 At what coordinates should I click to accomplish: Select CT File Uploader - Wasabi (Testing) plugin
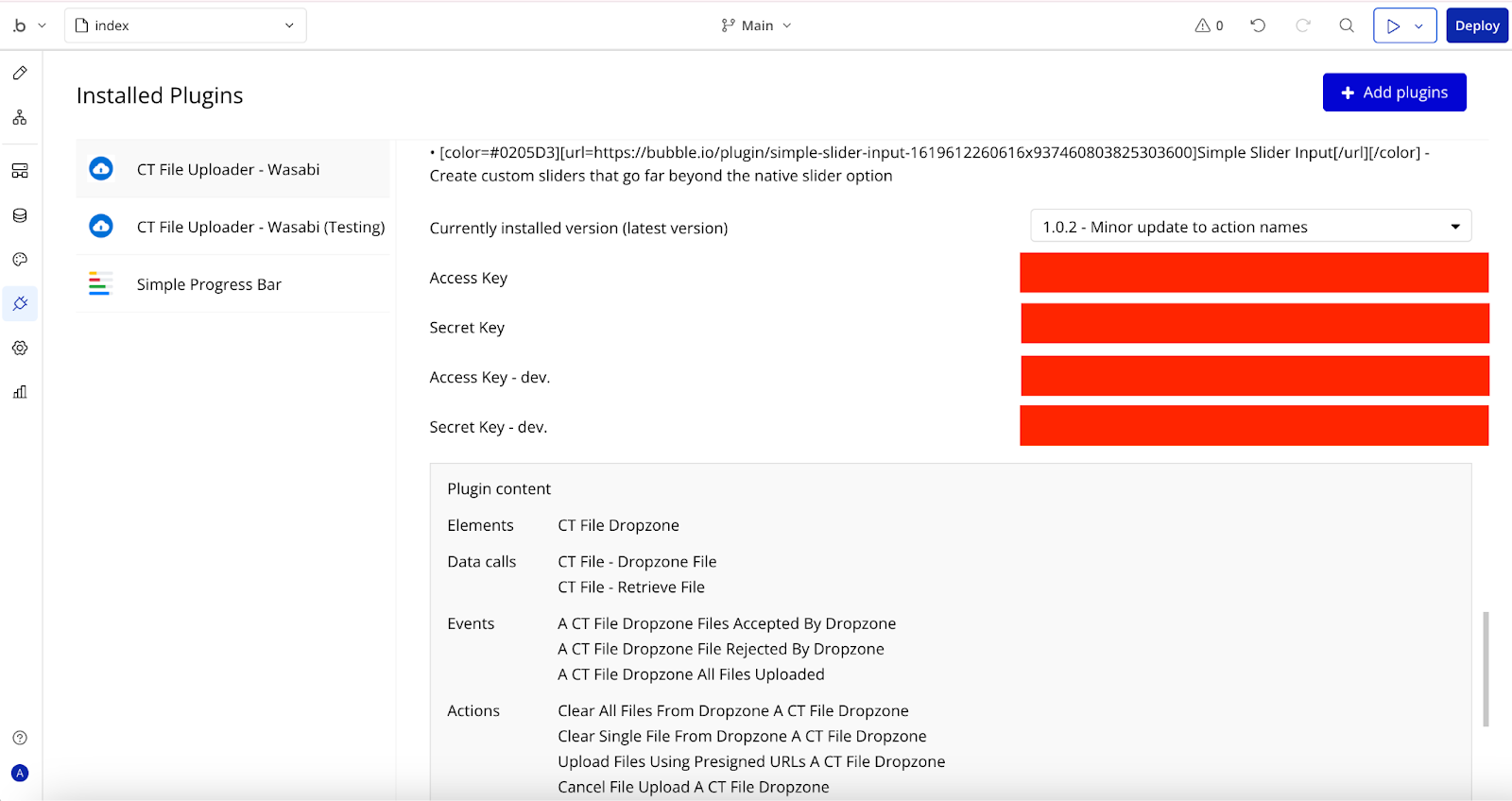232,227
